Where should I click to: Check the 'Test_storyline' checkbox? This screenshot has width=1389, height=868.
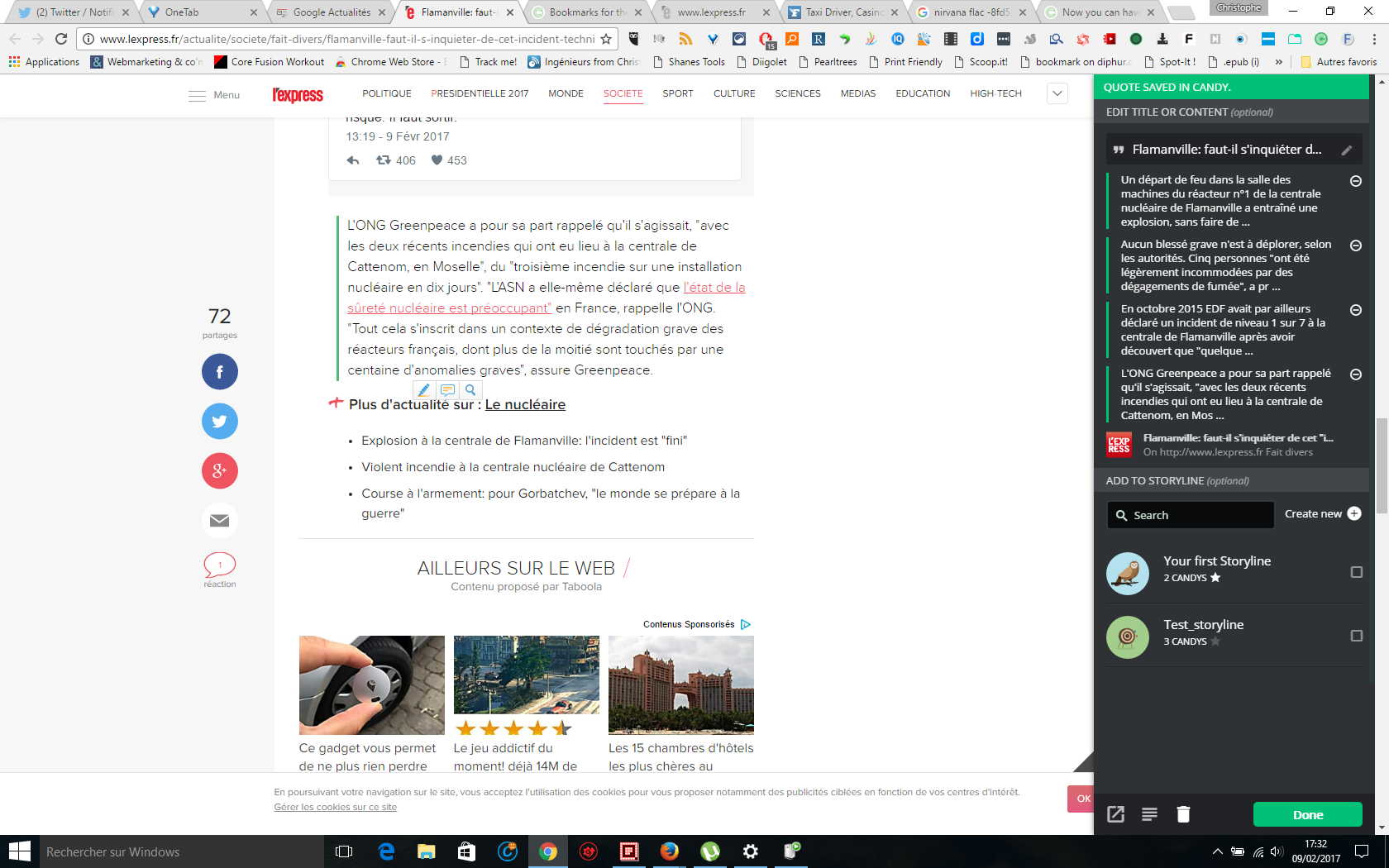1356,636
